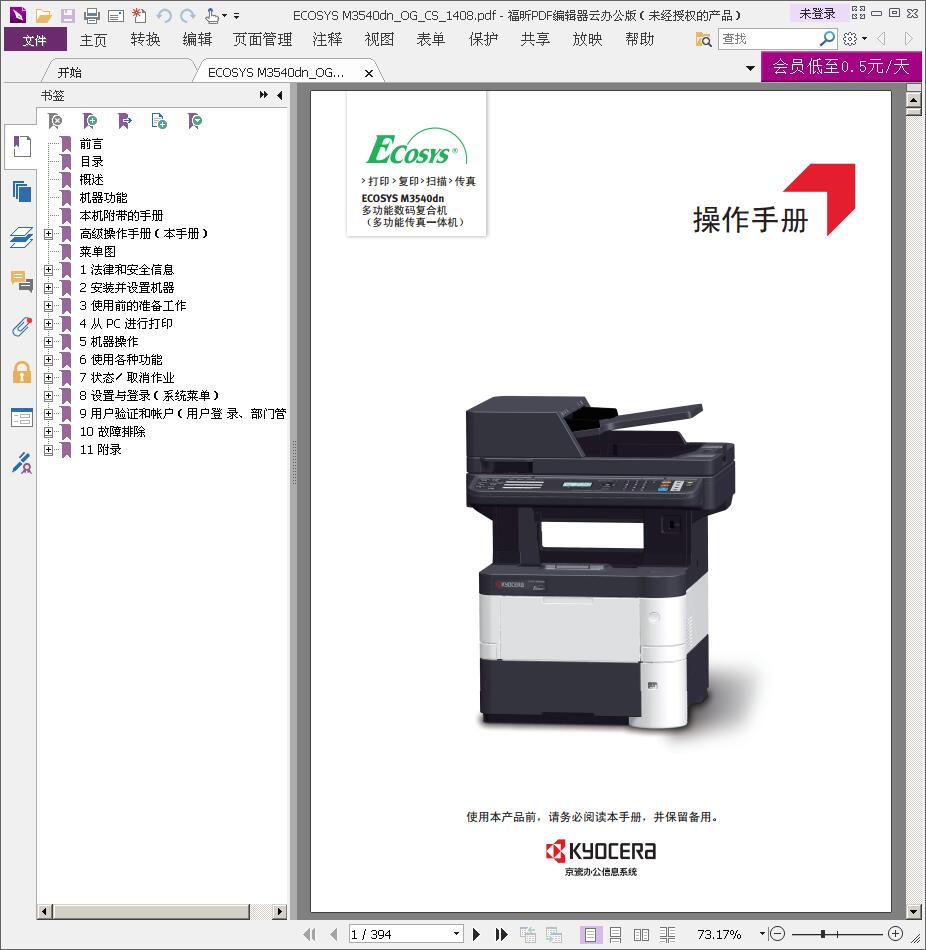926x950 pixels.
Task: Collapse the bookmarks panel arrow
Action: point(279,95)
